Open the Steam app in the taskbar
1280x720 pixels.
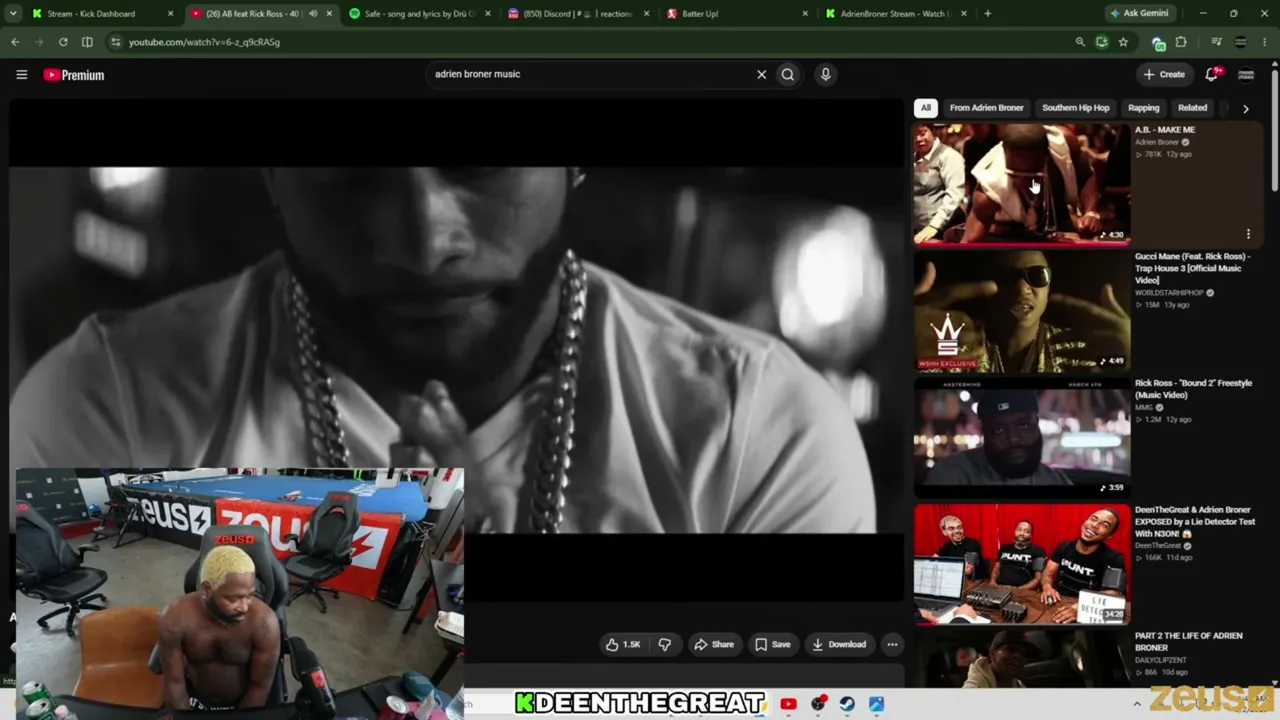pyautogui.click(x=847, y=704)
